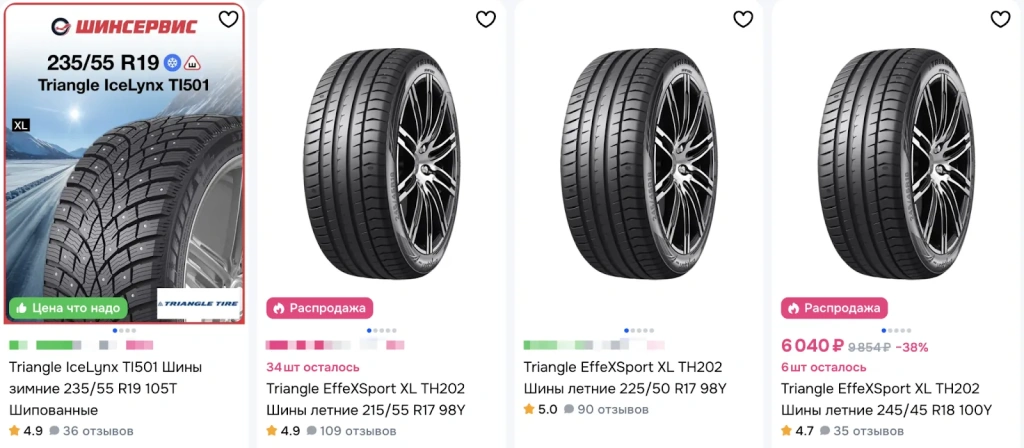Click image carousel dots under IceLynx photo

[124, 329]
